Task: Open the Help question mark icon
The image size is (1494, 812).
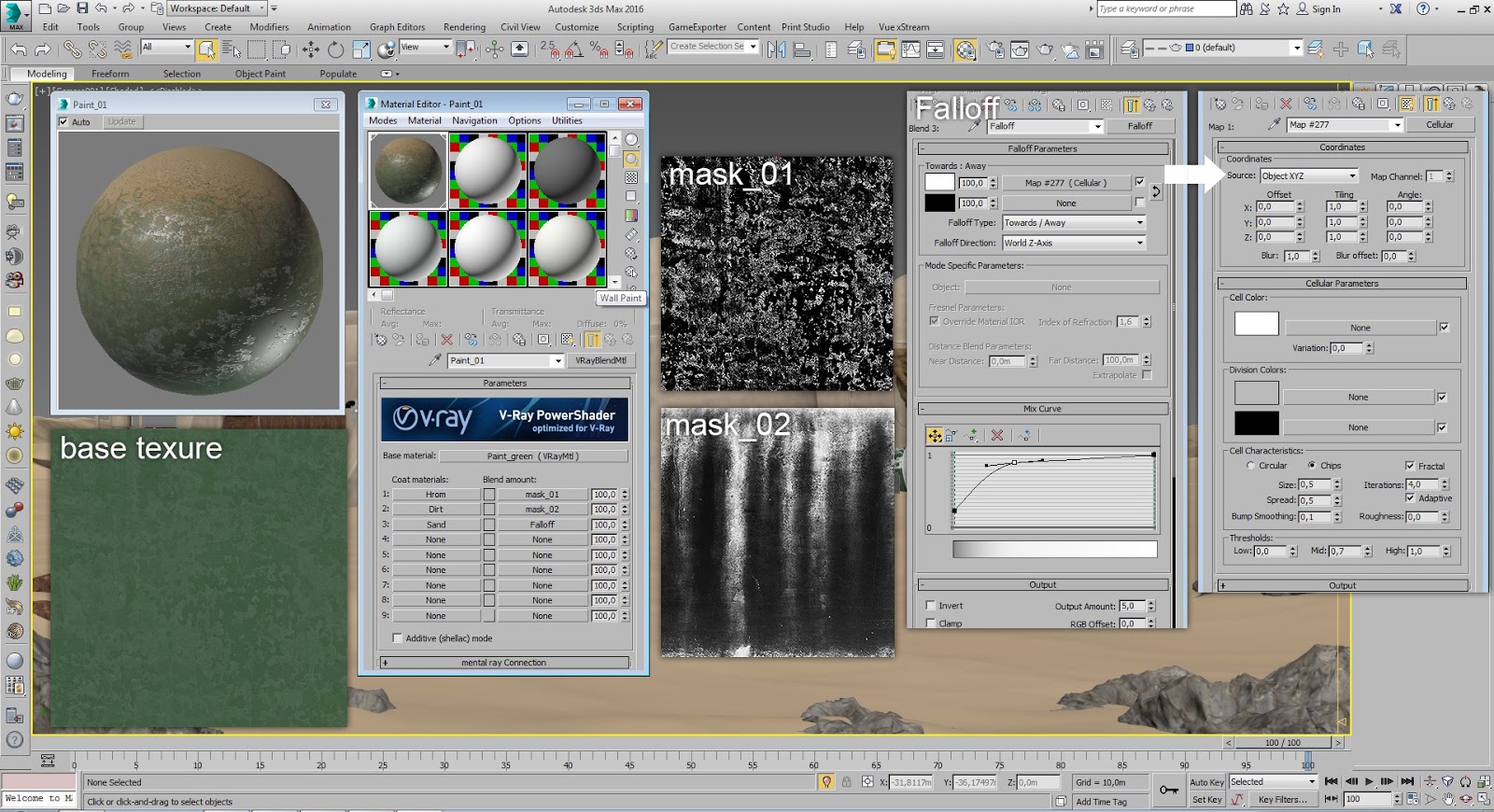Action: [1423, 8]
